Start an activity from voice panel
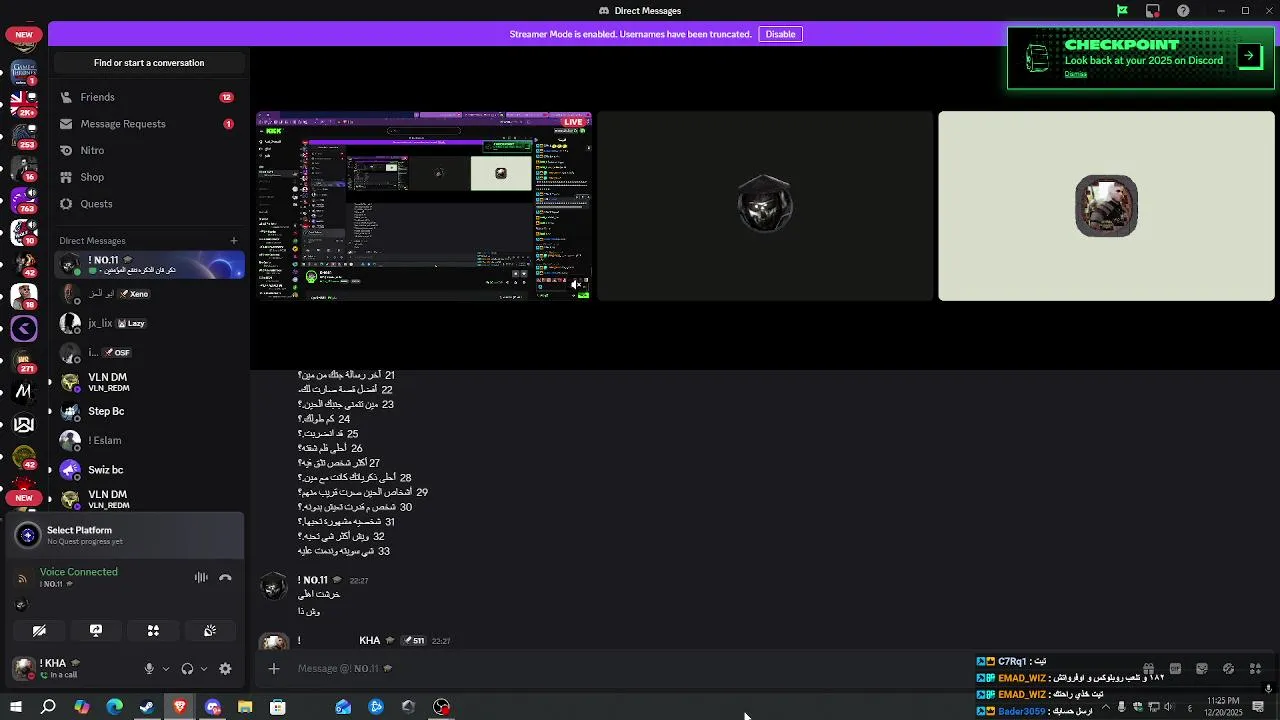Screen dimensions: 1280x720 (153, 631)
